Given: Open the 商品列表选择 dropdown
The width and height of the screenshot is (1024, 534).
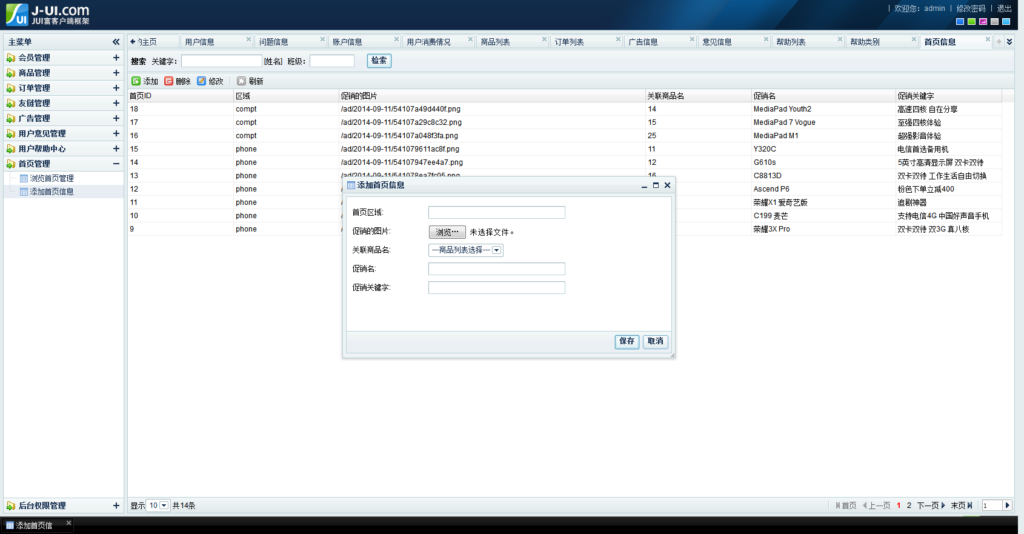Looking at the screenshot, I should pyautogui.click(x=466, y=250).
